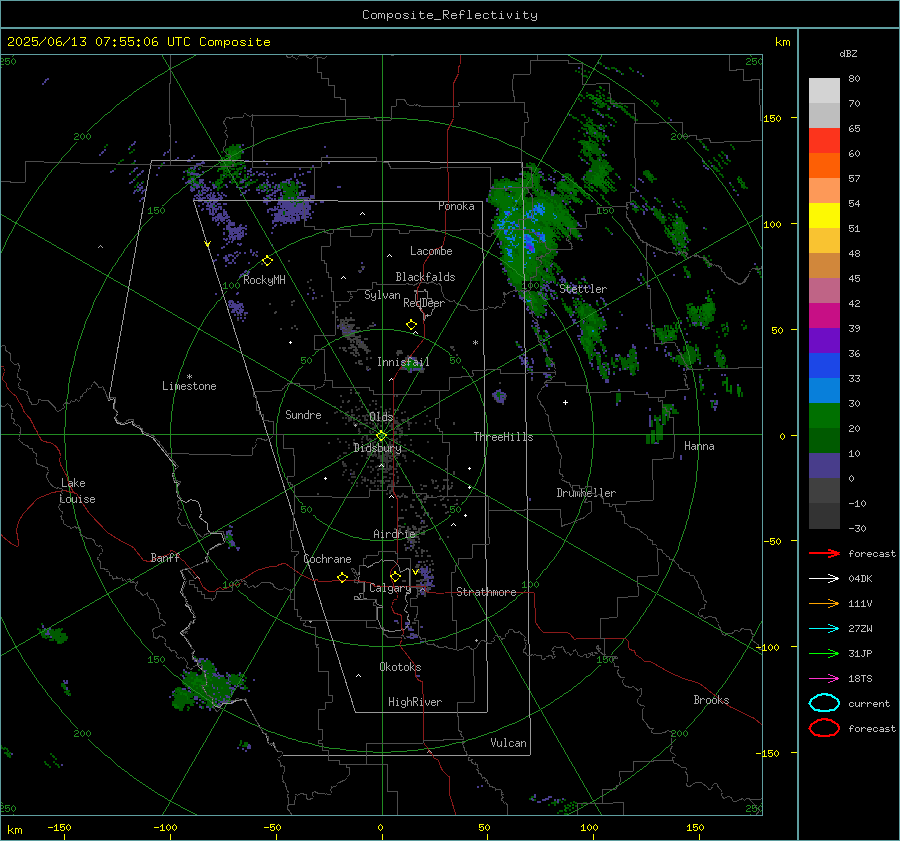The image size is (900, 841).
Task: Click the Drumheller city label
Action: point(586,493)
